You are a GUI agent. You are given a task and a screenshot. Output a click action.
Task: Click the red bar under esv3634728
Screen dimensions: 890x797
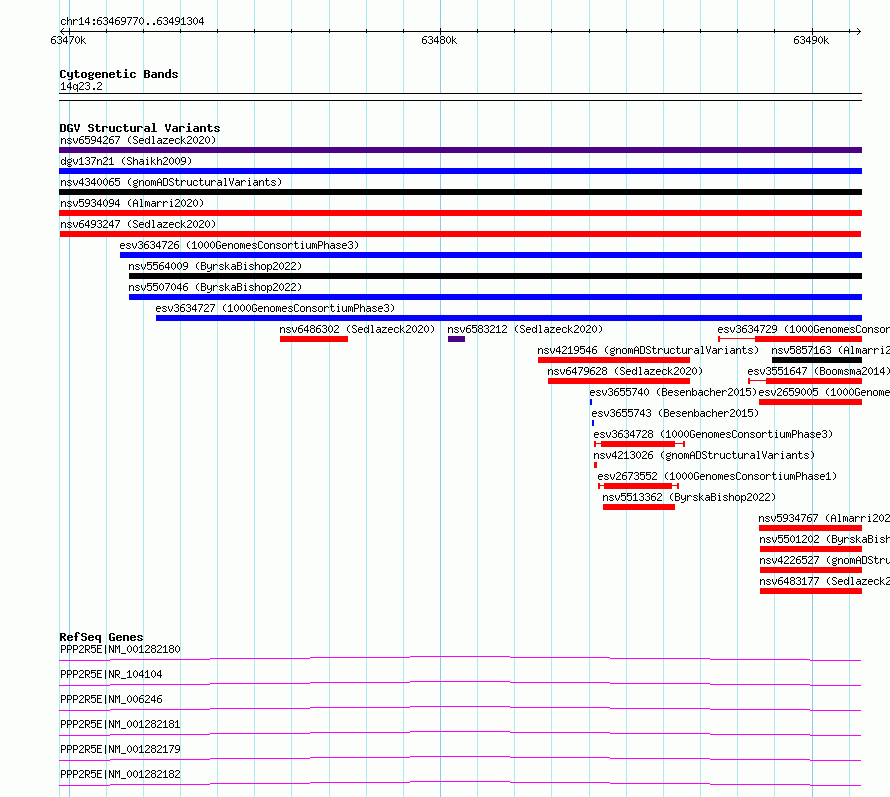(x=638, y=444)
